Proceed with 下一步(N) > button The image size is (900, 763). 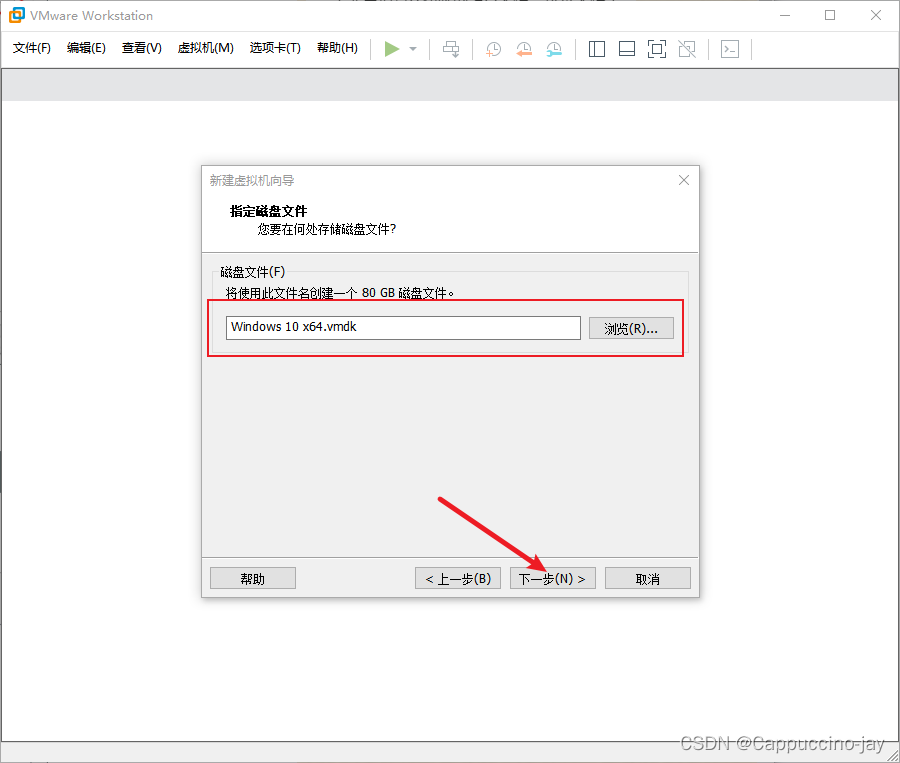coord(552,579)
